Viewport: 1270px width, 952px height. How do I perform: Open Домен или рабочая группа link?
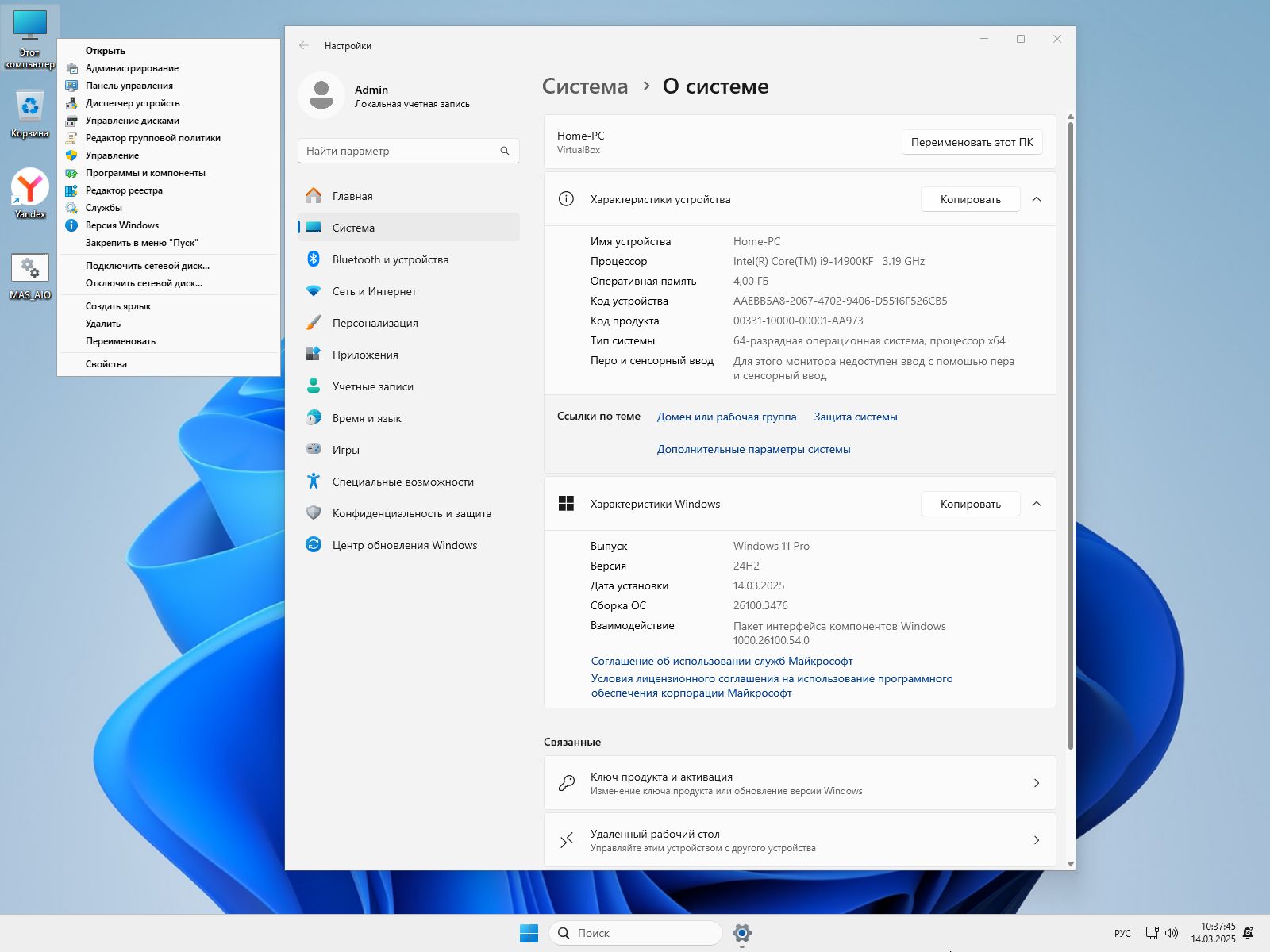(726, 416)
